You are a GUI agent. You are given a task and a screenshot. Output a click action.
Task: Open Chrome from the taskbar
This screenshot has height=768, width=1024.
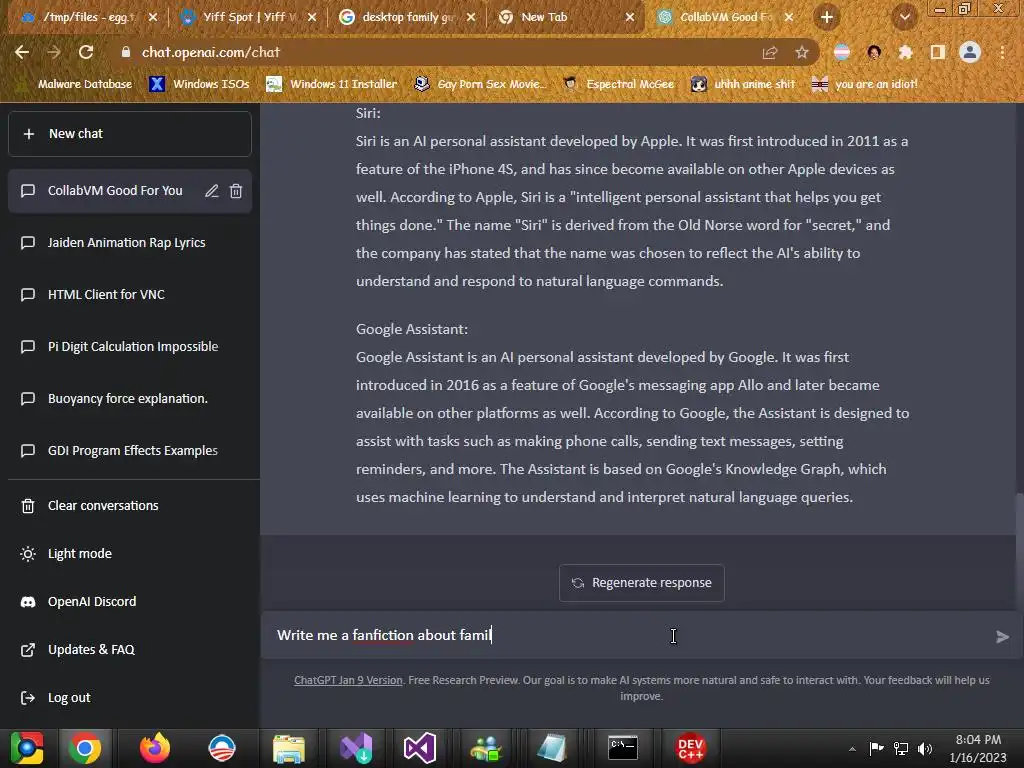84,748
